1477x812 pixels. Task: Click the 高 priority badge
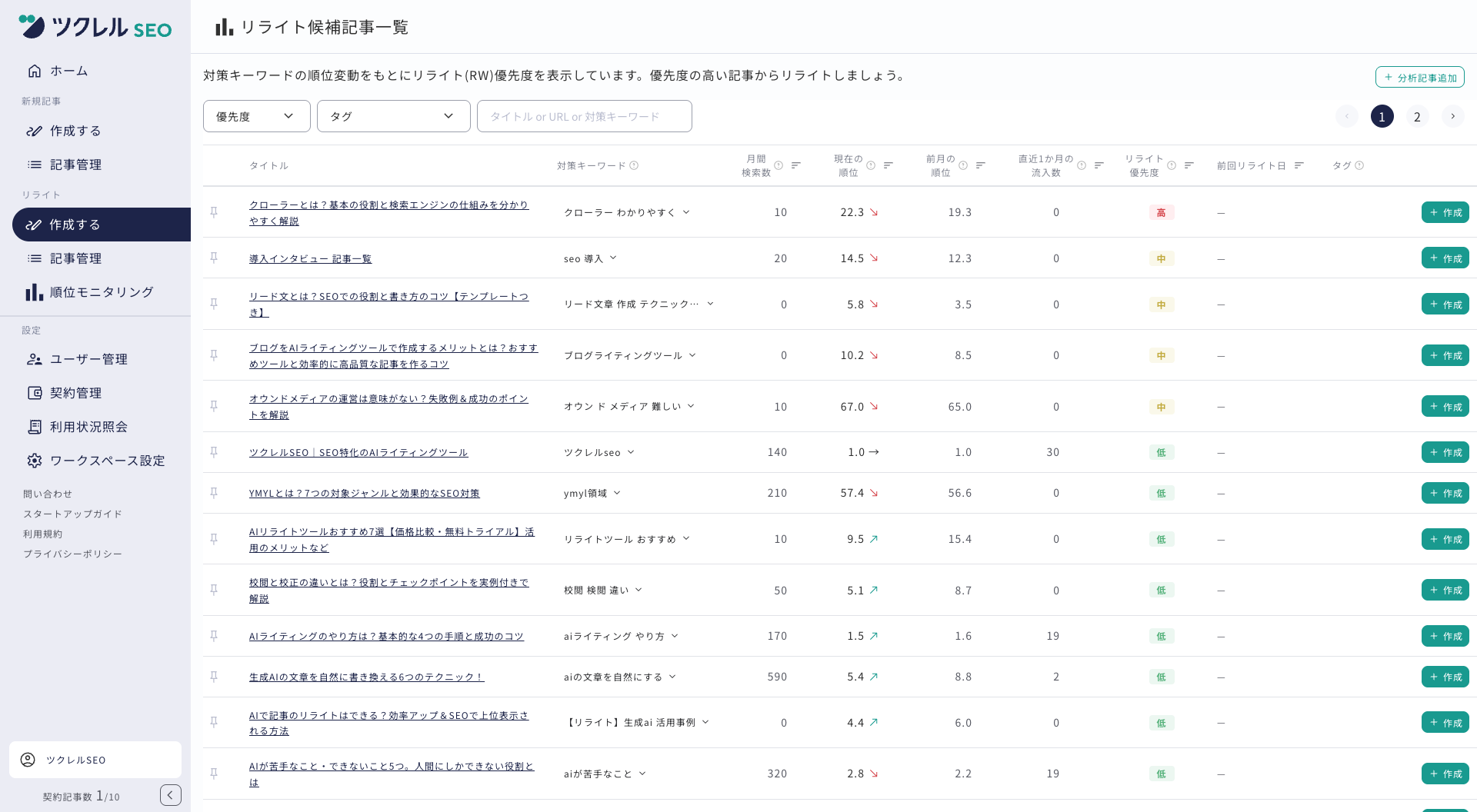coord(1161,212)
